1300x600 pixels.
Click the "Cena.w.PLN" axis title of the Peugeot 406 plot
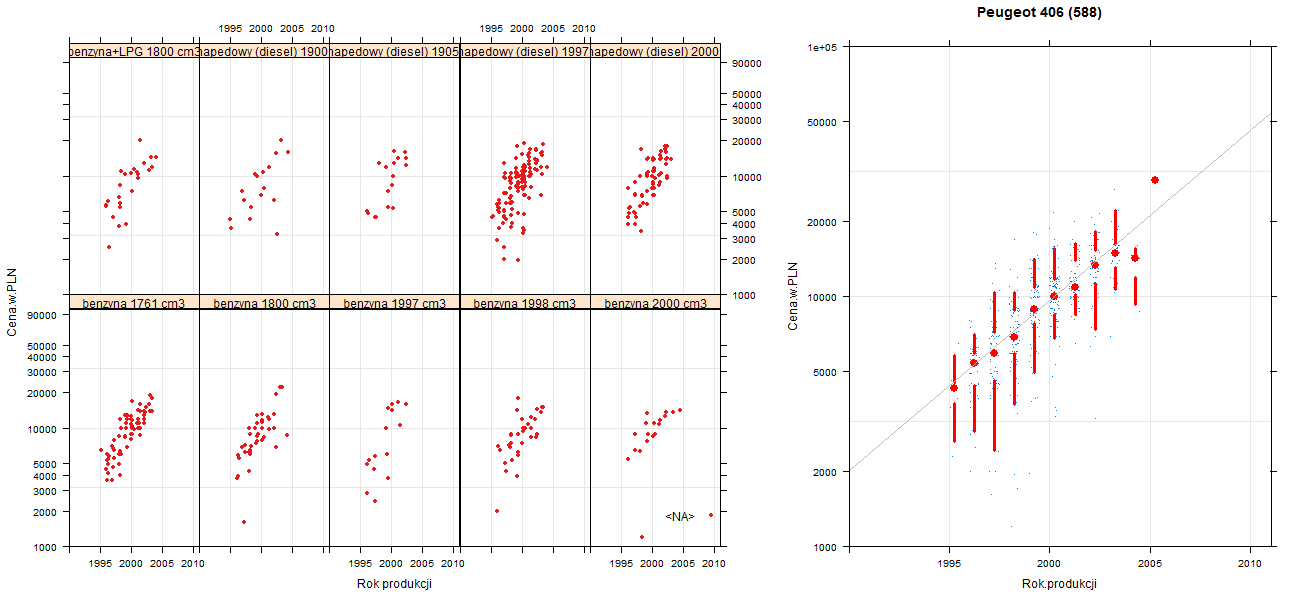coord(792,296)
